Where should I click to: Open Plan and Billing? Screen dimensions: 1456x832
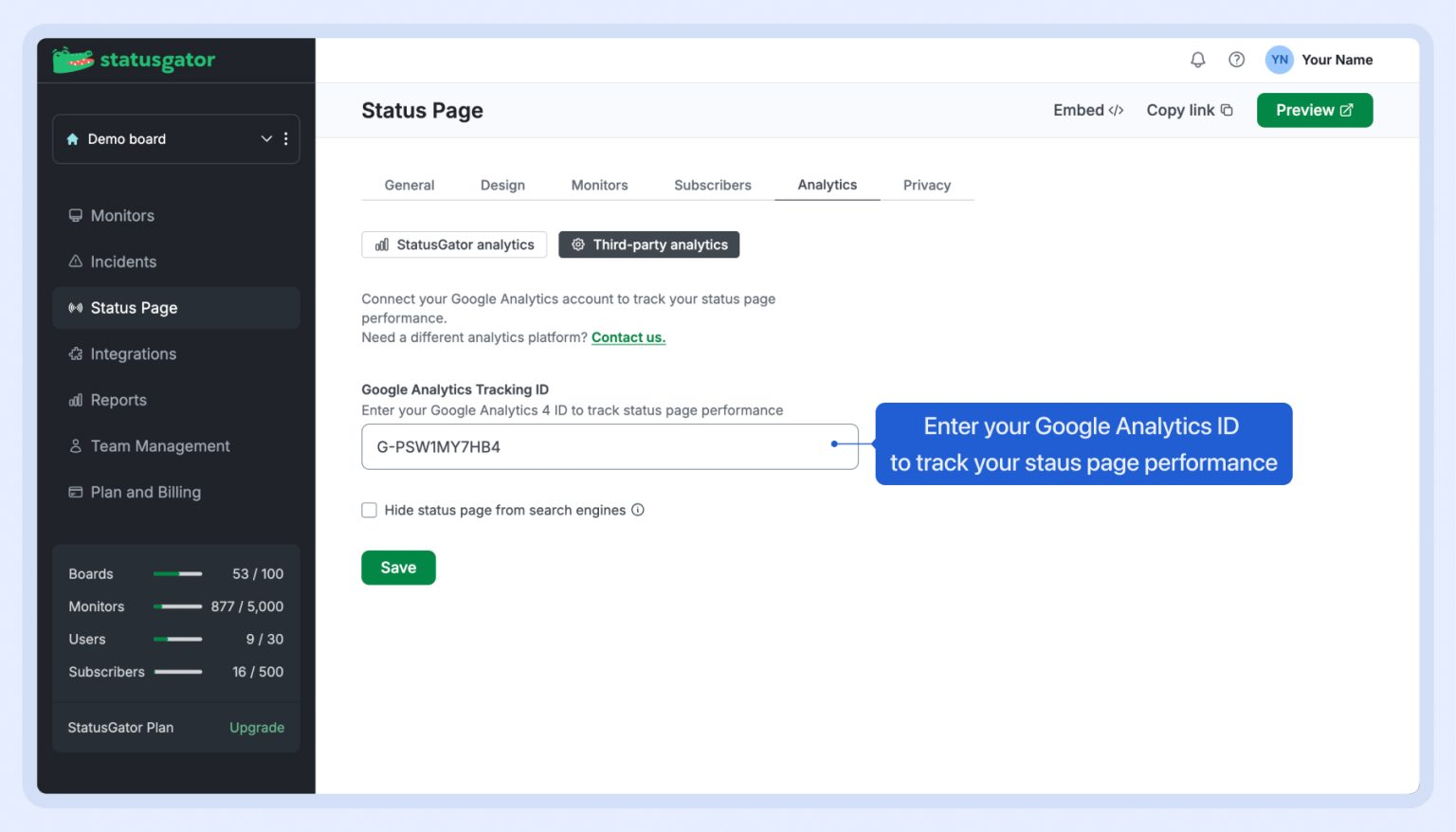176,493
